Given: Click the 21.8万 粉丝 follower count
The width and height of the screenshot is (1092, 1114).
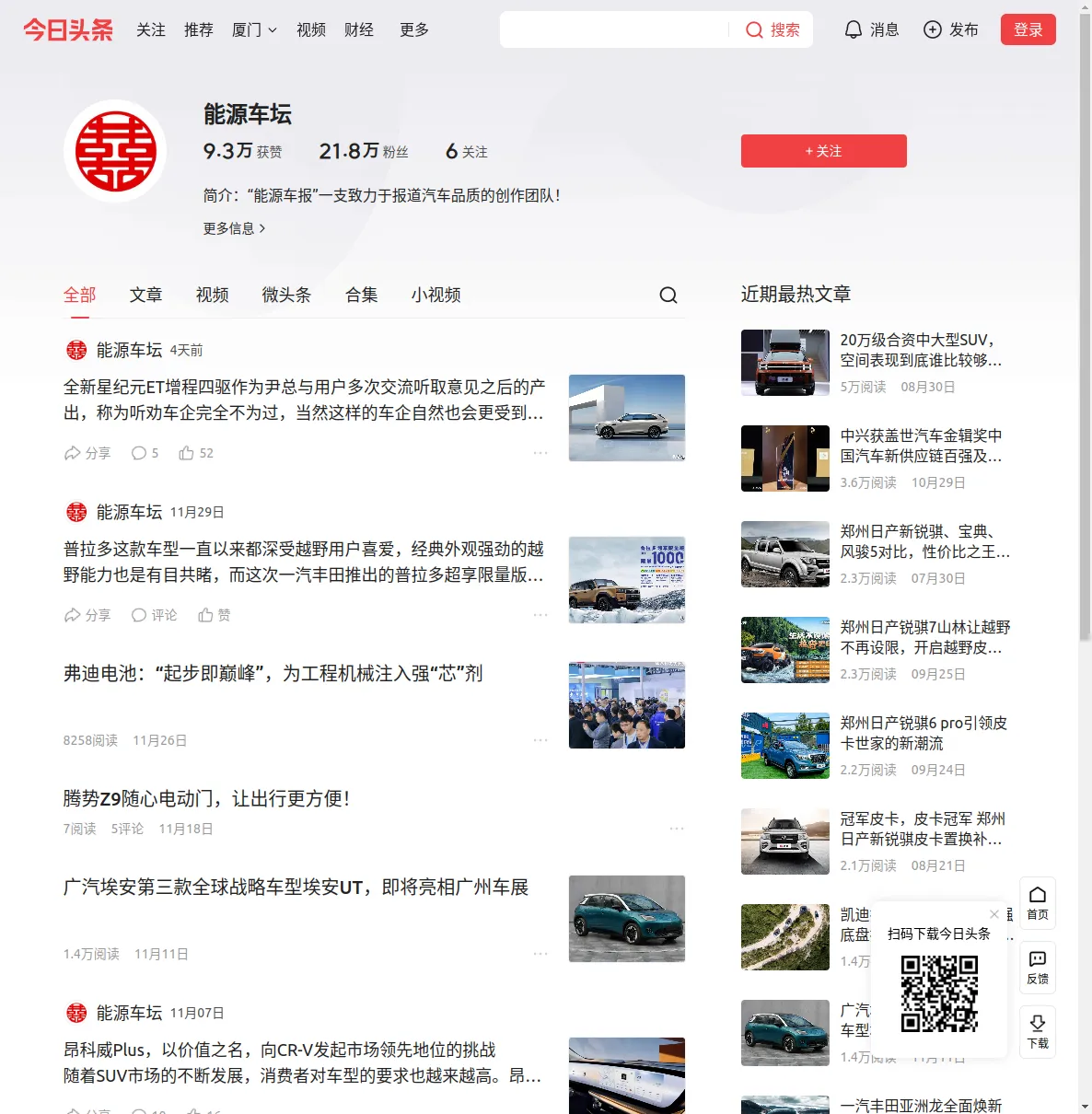Looking at the screenshot, I should pos(364,151).
